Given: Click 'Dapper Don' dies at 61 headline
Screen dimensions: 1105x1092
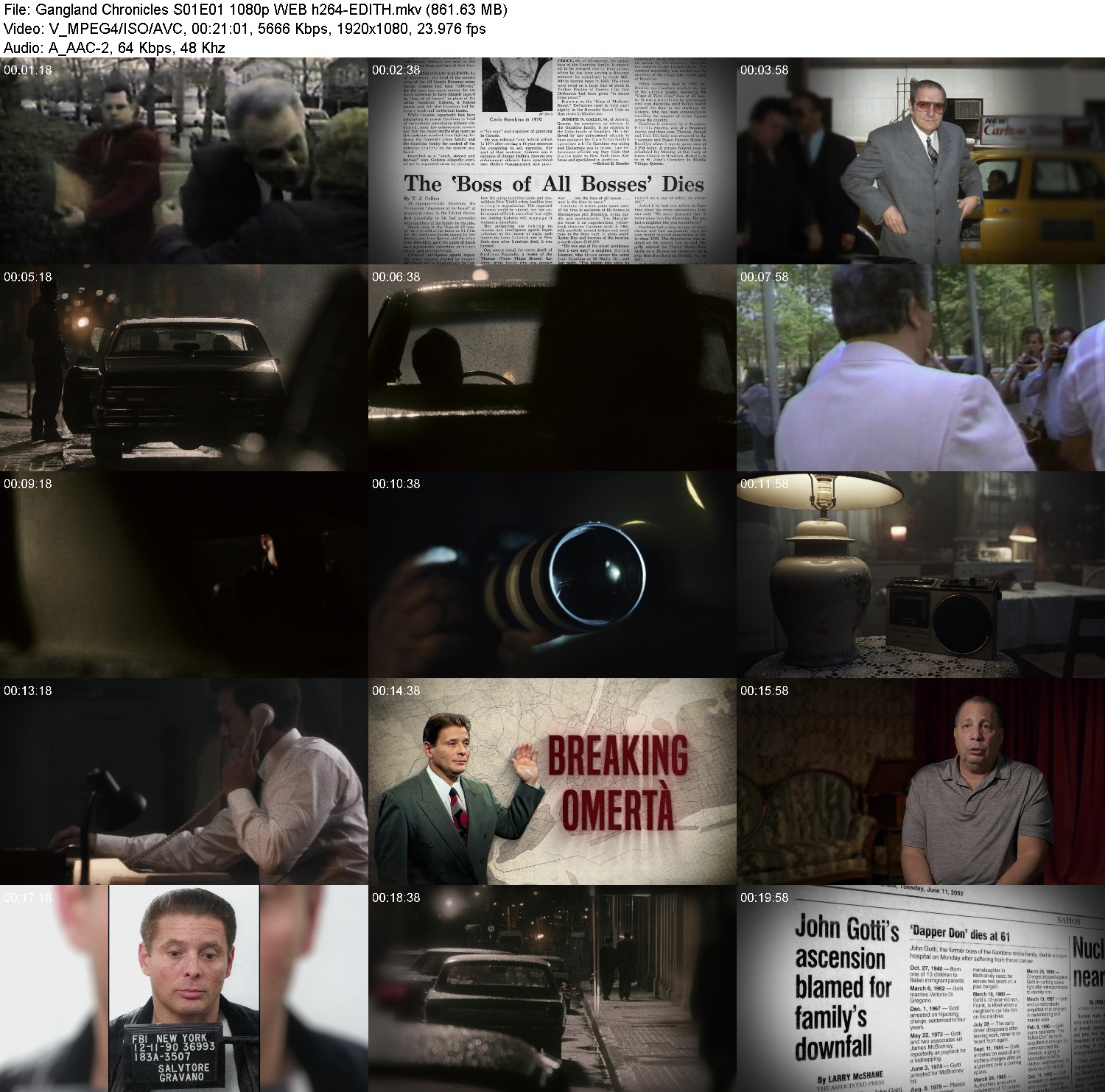Looking at the screenshot, I should (960, 934).
